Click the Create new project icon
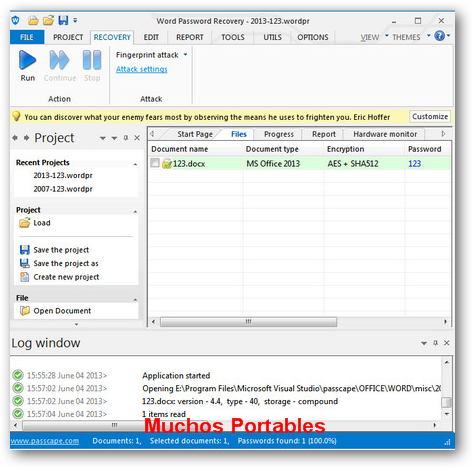Viewport: 473px width, 468px height. [25, 277]
